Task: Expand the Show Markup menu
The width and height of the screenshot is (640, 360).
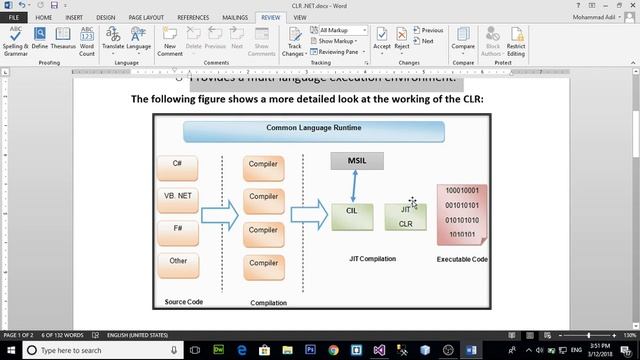Action: 334,41
